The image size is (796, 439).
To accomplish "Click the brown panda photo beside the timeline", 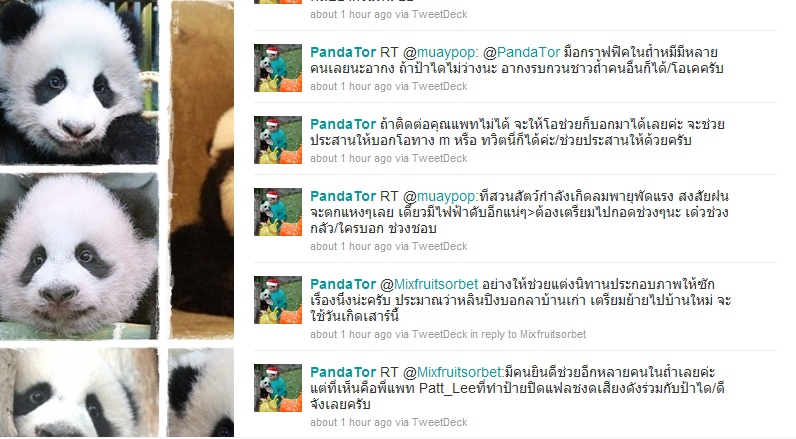I will [x=202, y=169].
